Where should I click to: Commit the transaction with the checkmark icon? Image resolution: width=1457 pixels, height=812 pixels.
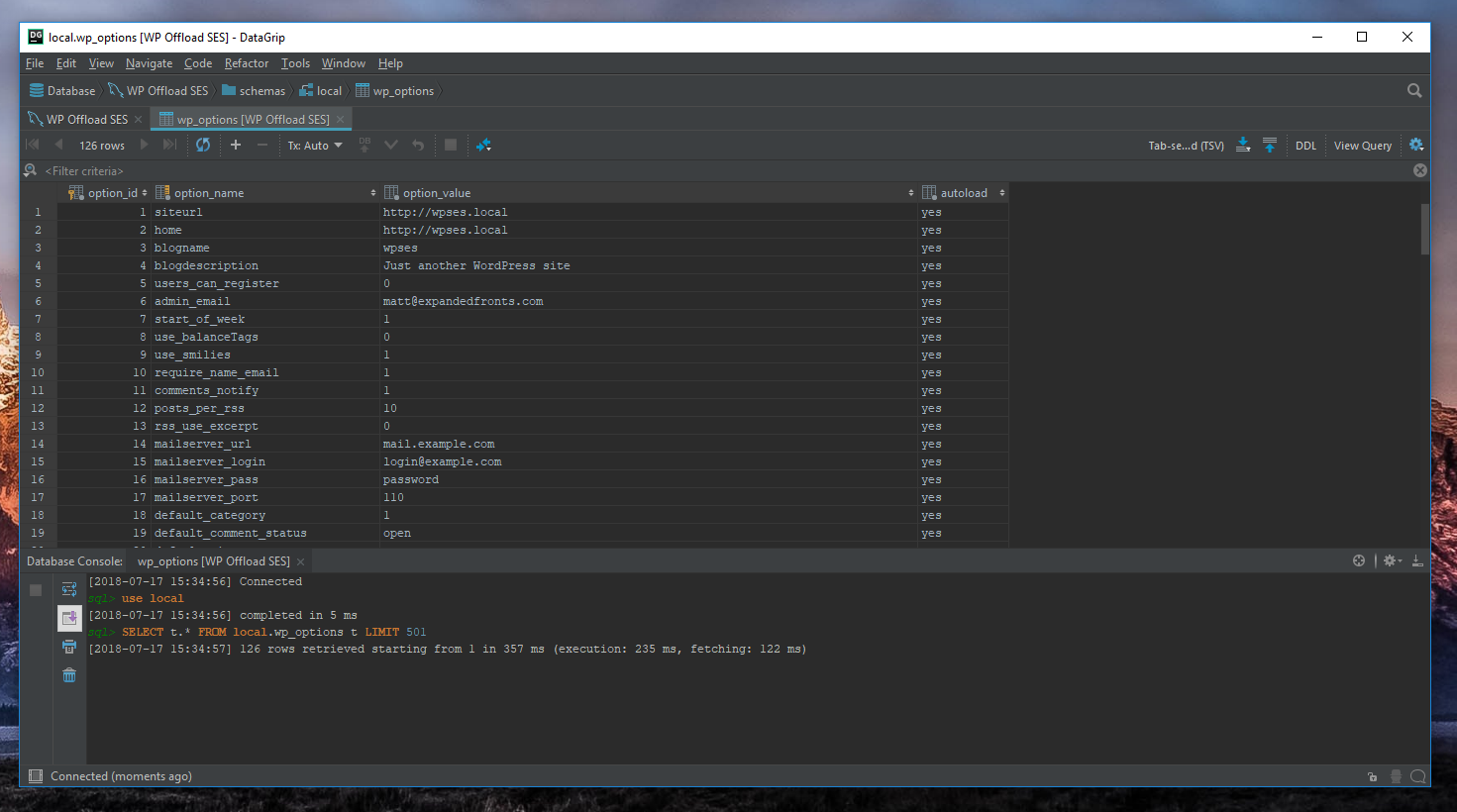(x=391, y=145)
